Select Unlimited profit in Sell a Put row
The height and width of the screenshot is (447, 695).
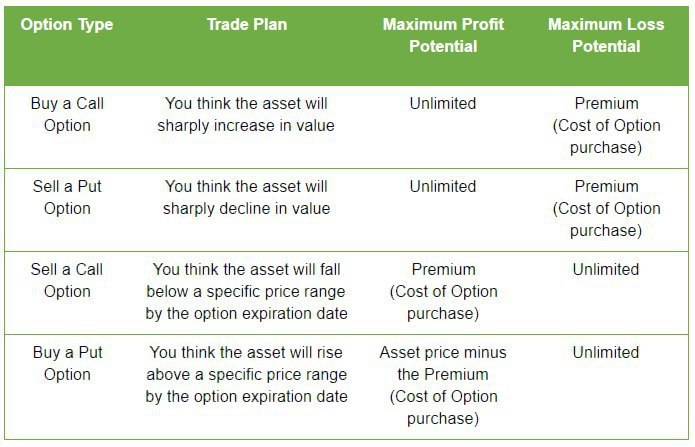443,186
